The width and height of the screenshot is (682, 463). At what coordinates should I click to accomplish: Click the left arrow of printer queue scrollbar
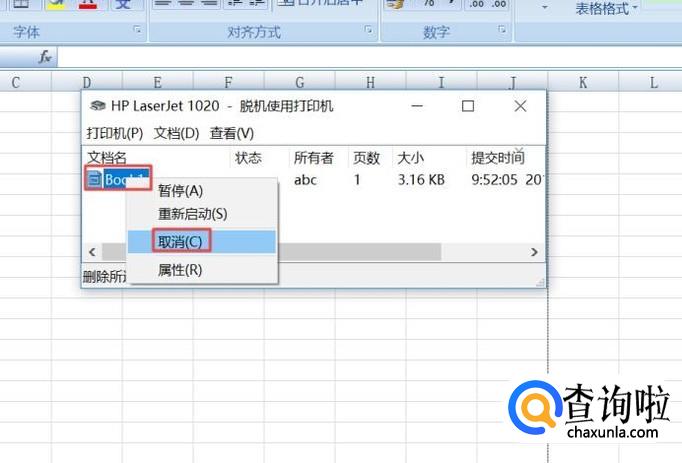pos(92,252)
